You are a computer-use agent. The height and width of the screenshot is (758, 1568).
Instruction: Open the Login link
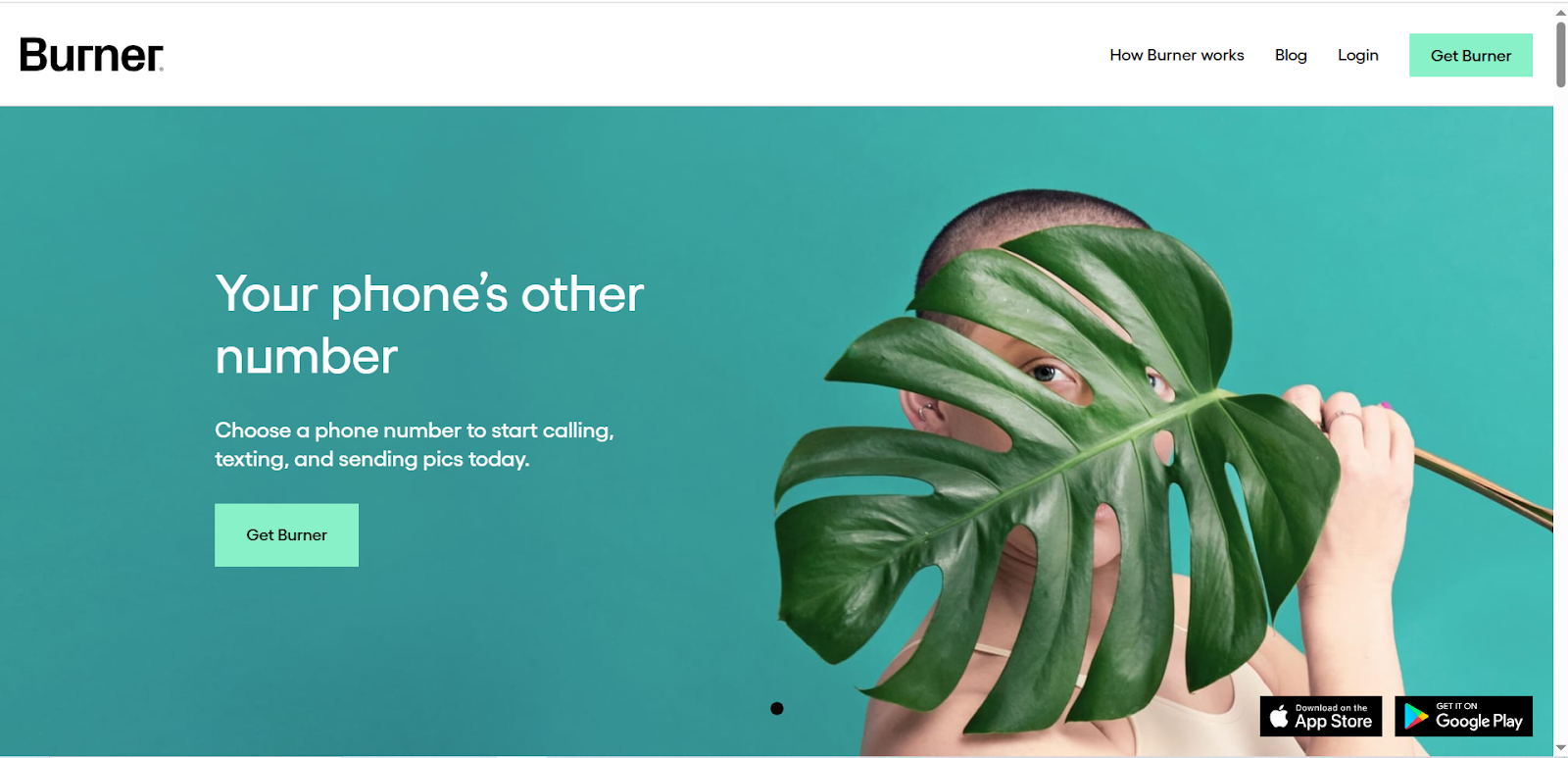(x=1357, y=55)
